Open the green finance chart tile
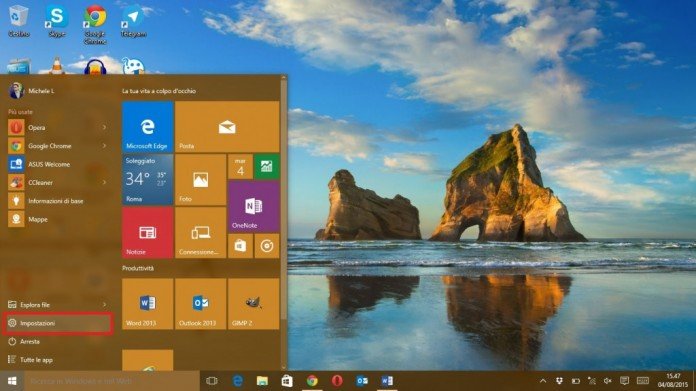 (266, 166)
